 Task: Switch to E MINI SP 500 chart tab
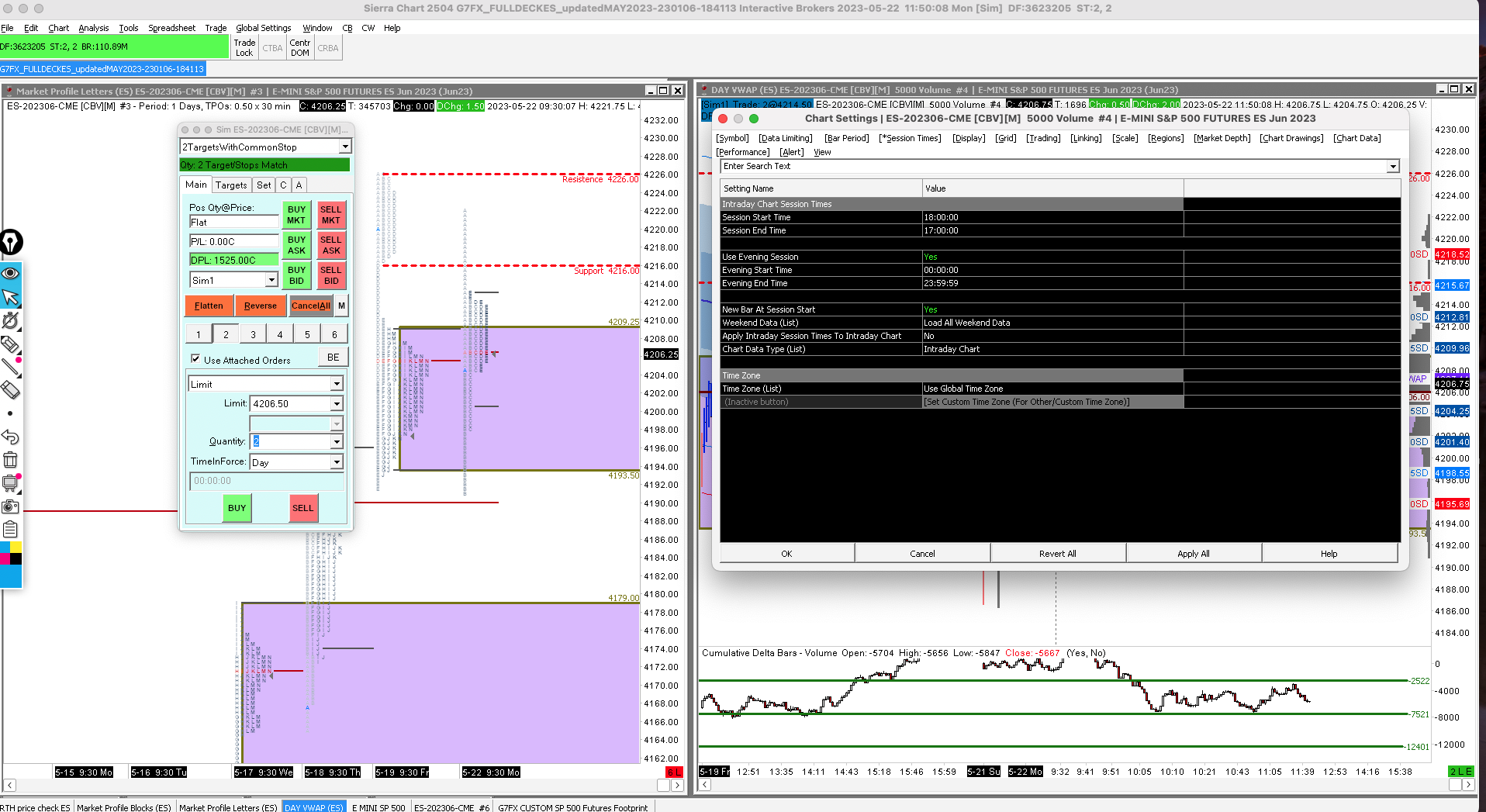(378, 807)
